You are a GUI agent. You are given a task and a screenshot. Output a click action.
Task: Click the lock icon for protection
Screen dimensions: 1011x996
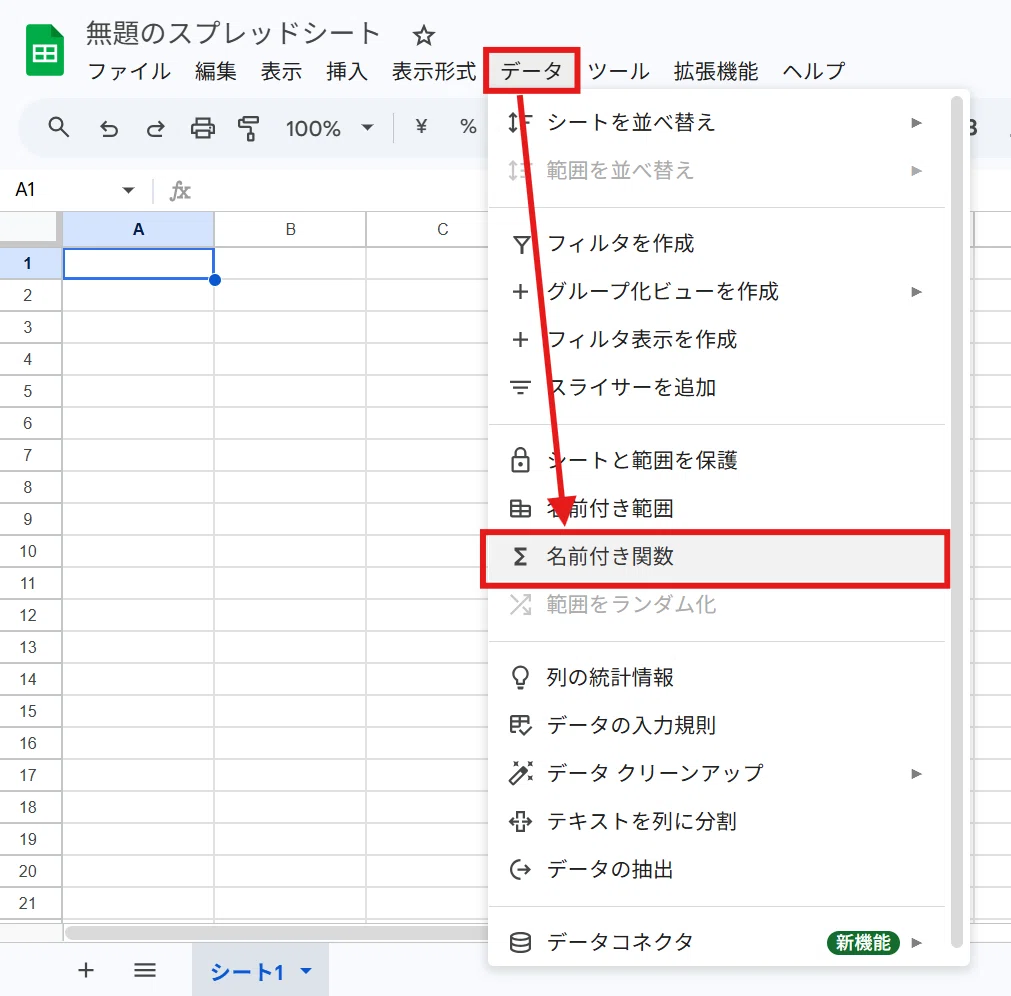[x=520, y=460]
